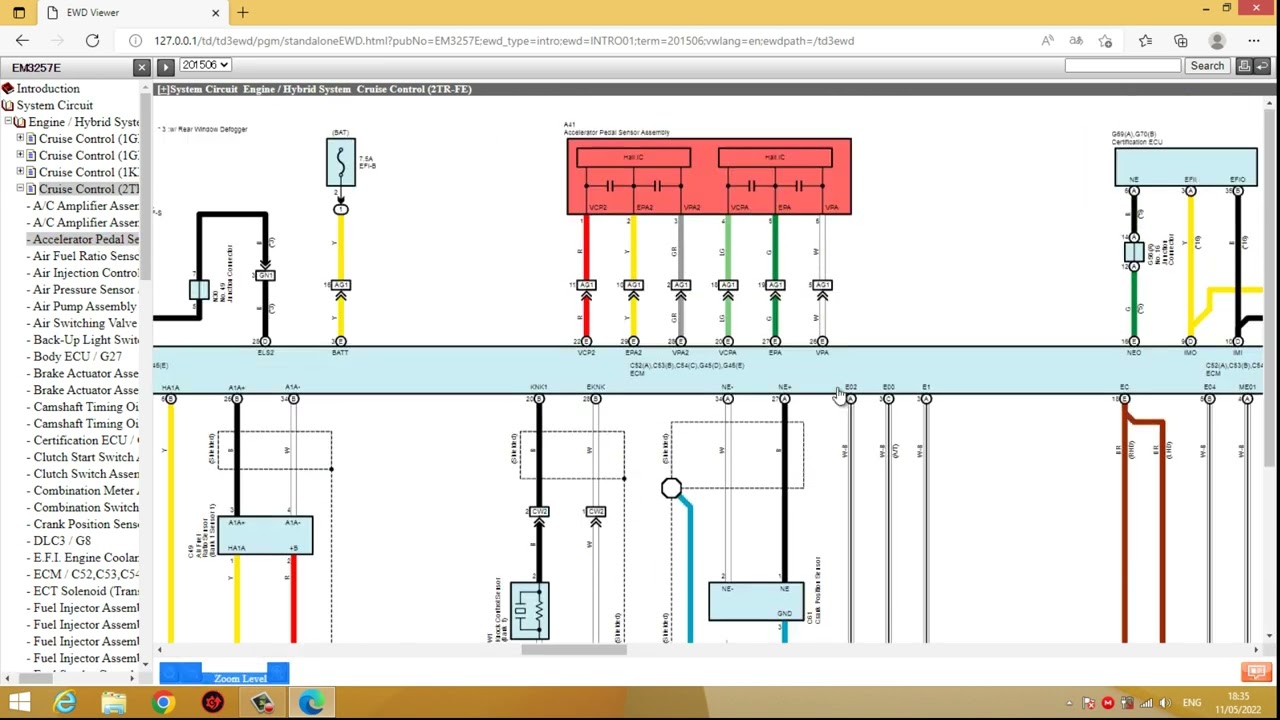Go back to the previous browser page
This screenshot has height=720, width=1280.
coord(22,41)
